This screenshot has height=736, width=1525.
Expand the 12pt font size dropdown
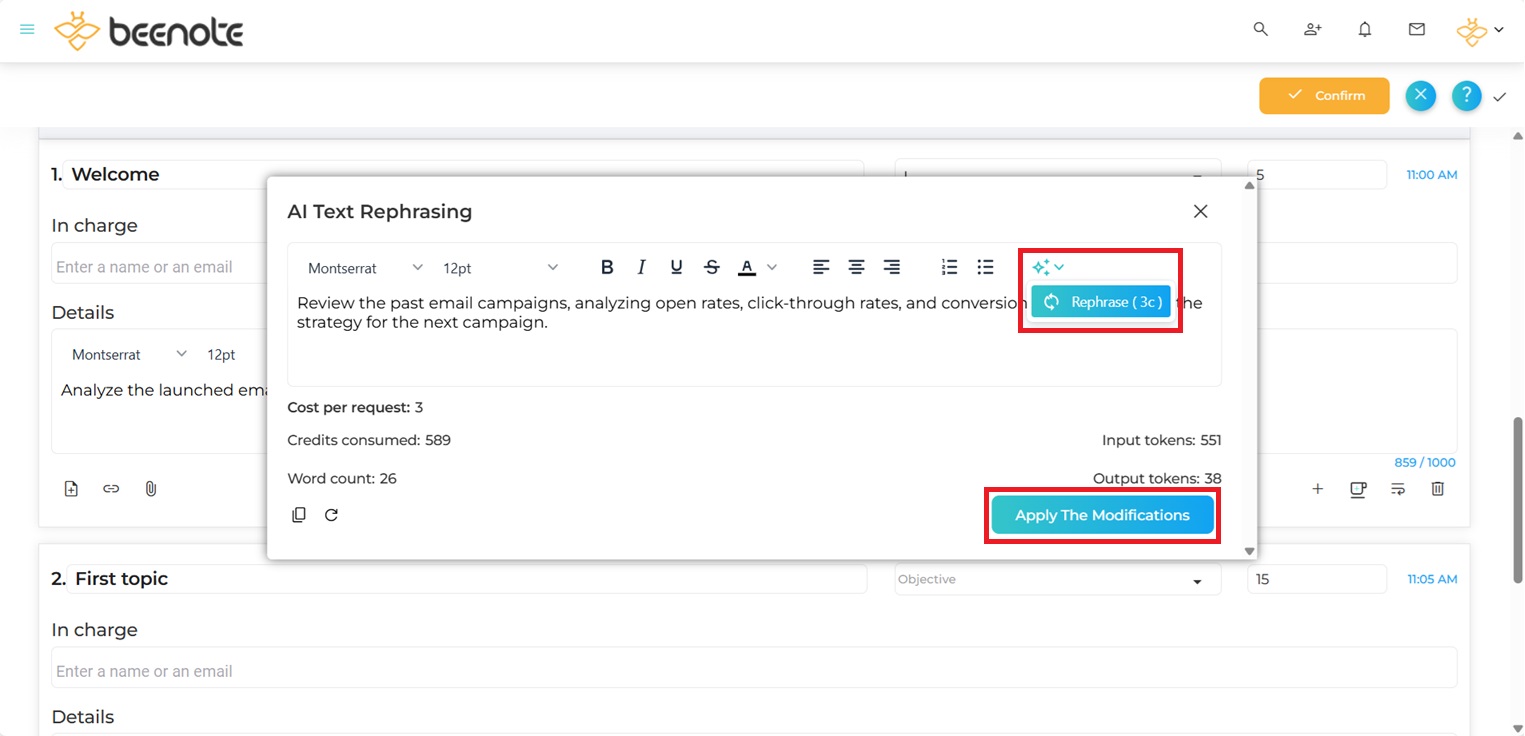[x=500, y=268]
